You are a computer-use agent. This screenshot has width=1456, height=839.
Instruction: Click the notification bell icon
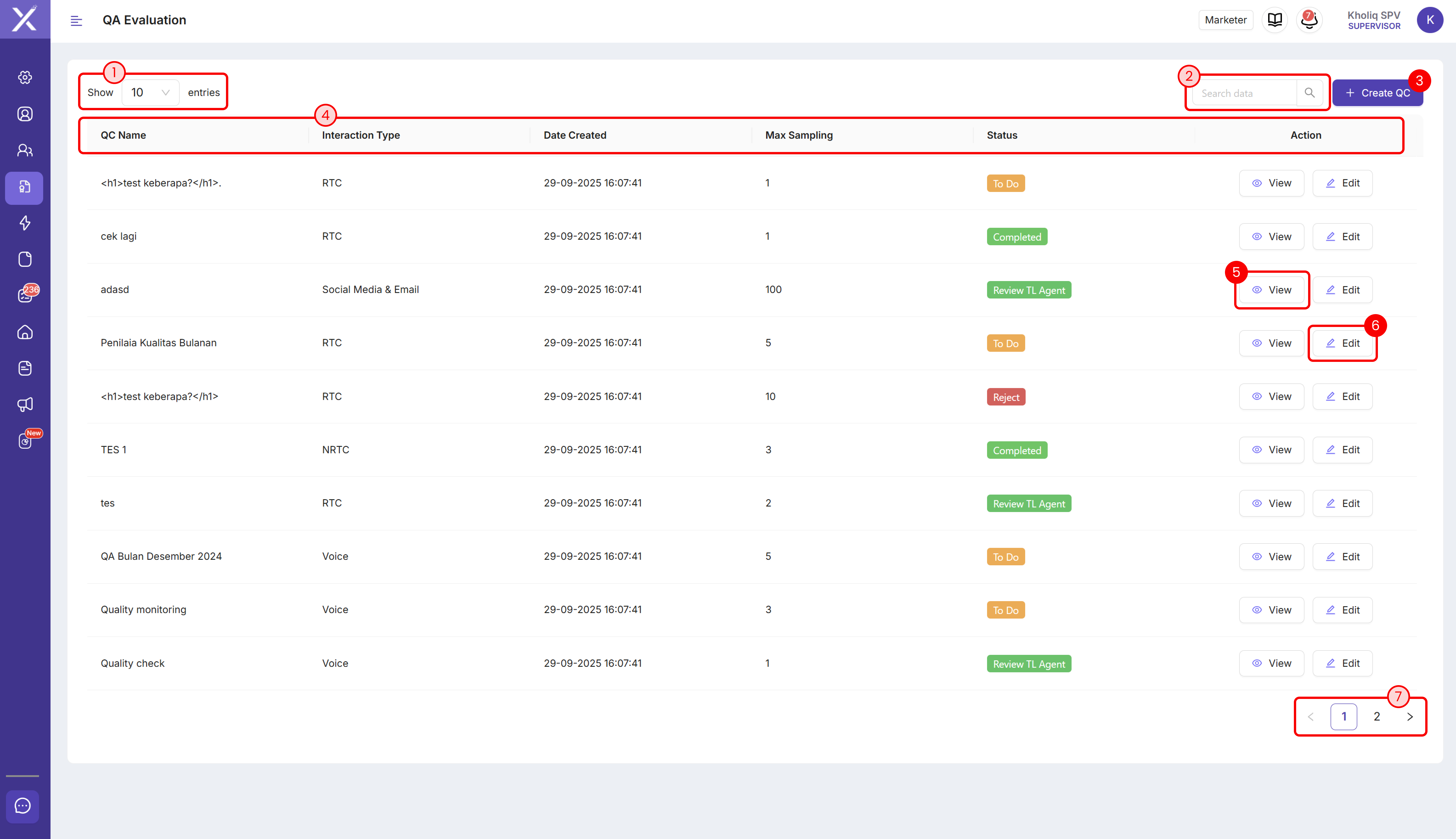[x=1309, y=20]
